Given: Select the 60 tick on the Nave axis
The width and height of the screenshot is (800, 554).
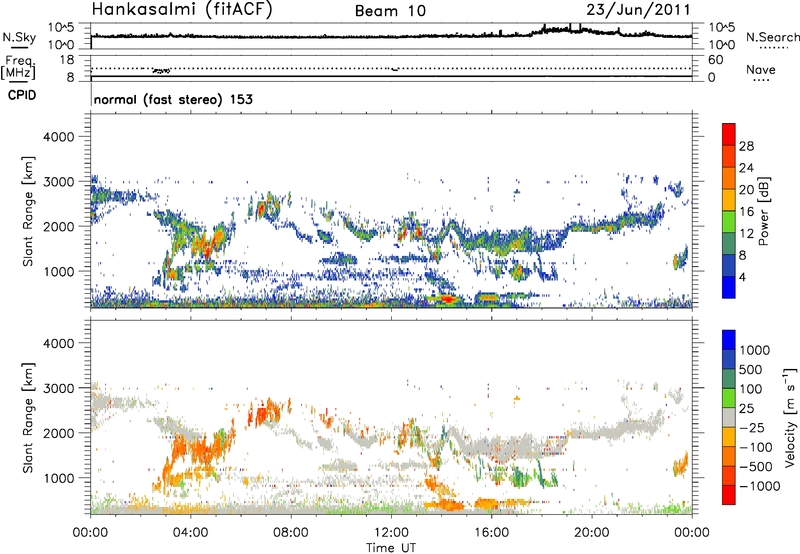Looking at the screenshot, I should tap(715, 60).
